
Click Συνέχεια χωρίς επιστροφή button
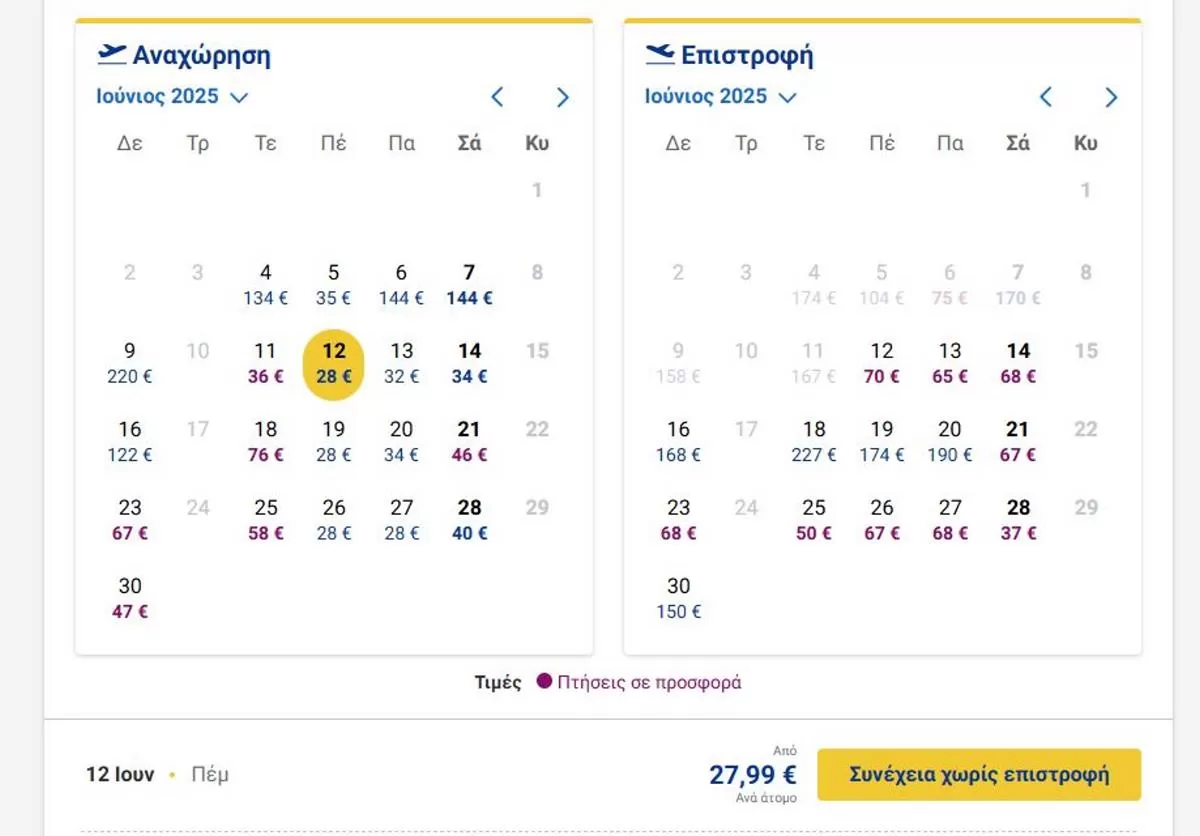979,775
